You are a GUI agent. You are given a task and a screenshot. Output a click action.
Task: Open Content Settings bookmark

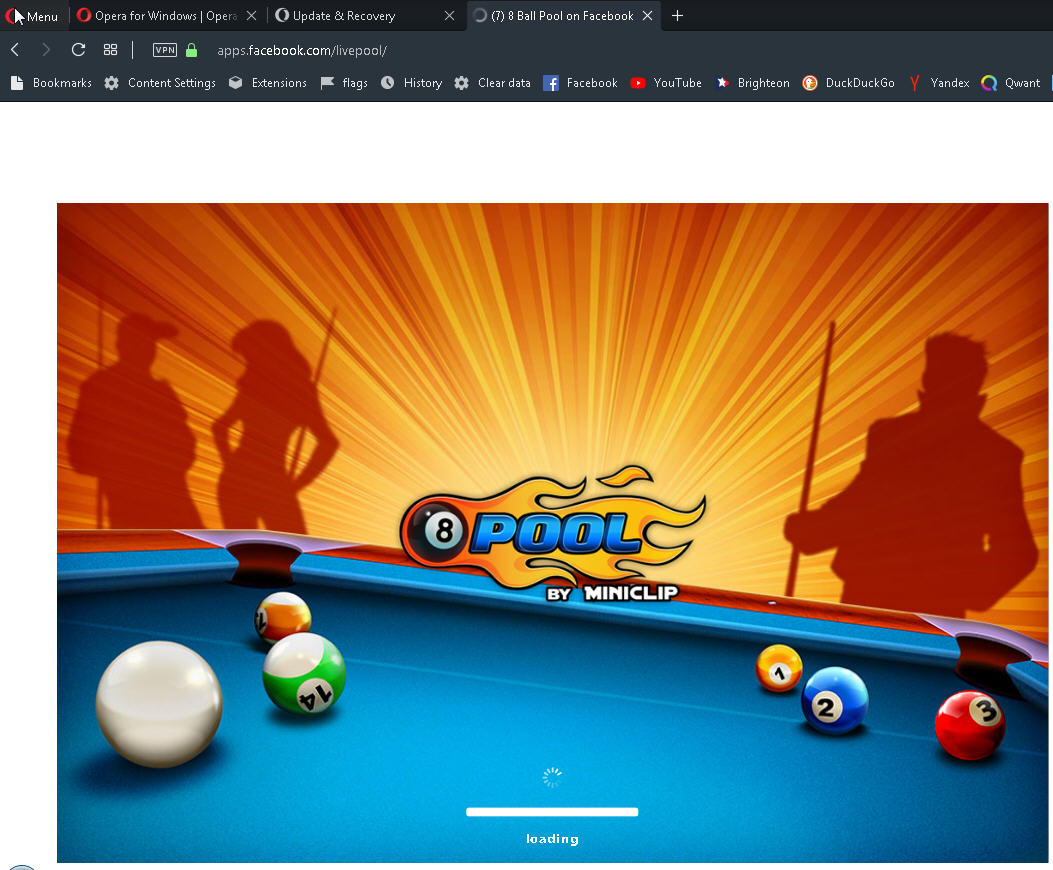click(160, 83)
